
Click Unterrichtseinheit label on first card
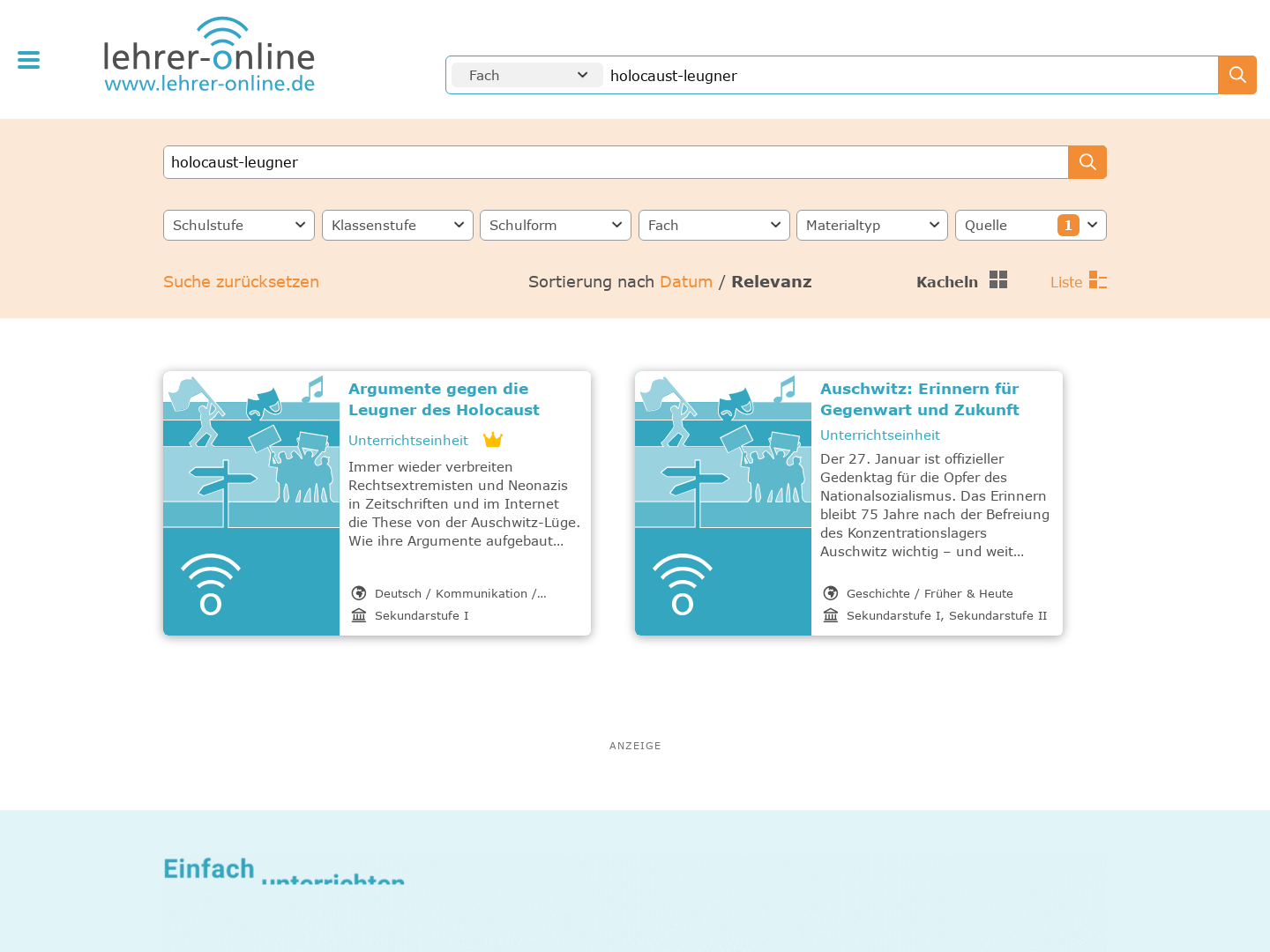tap(408, 440)
